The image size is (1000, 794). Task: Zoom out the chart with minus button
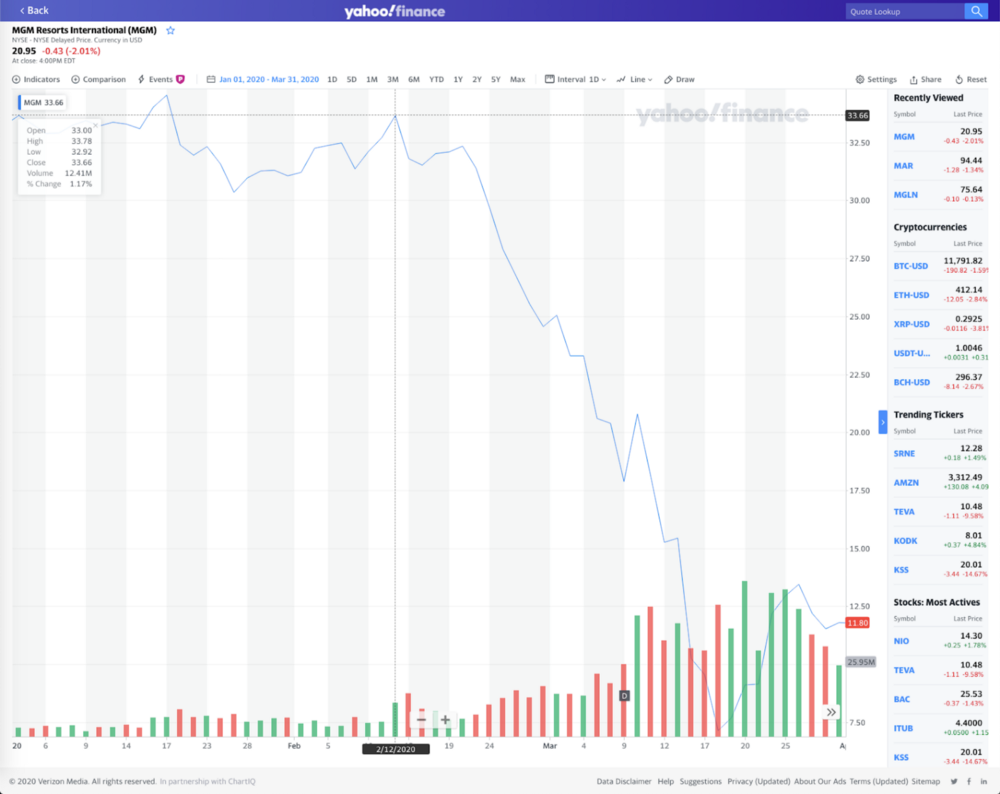tap(422, 720)
